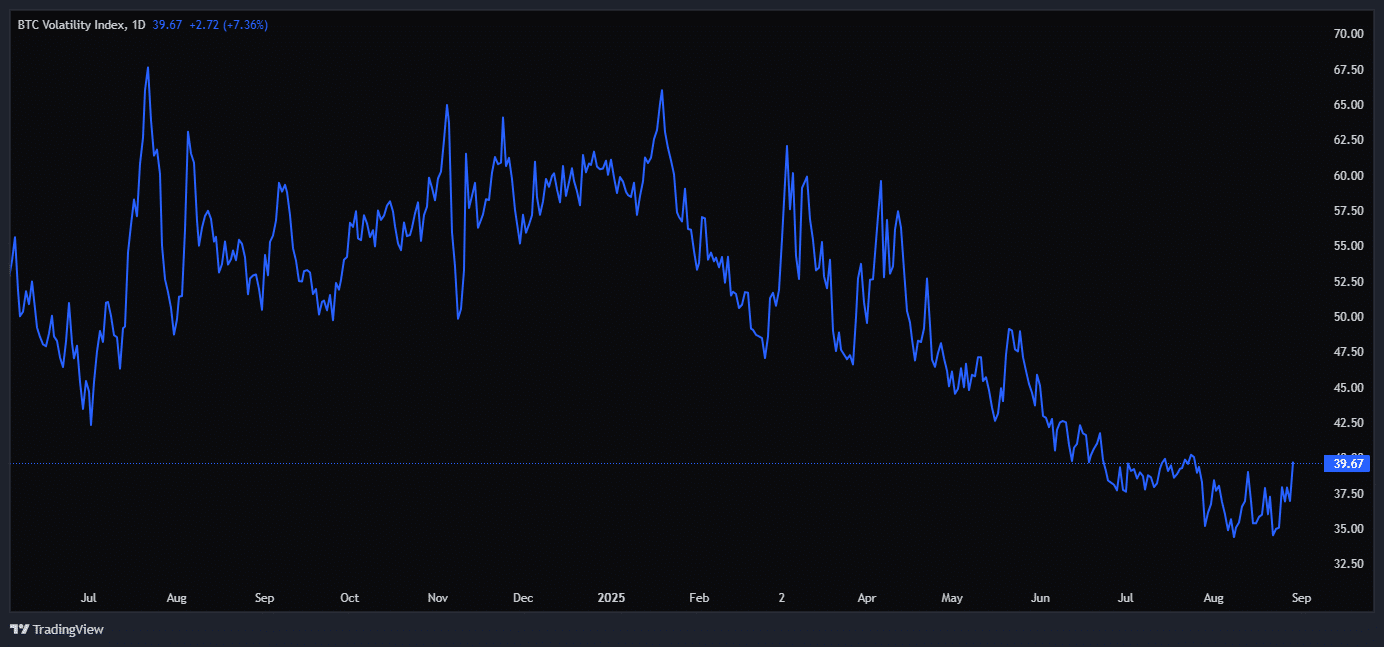Image resolution: width=1384 pixels, height=647 pixels.
Task: Select the Apr marker on time axis
Action: [x=867, y=598]
